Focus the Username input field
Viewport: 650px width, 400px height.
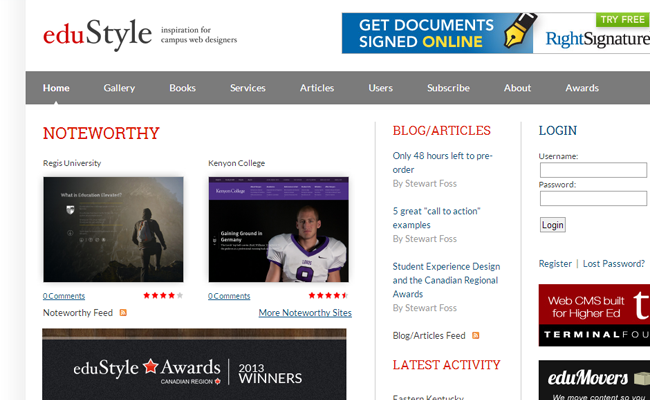[593, 170]
